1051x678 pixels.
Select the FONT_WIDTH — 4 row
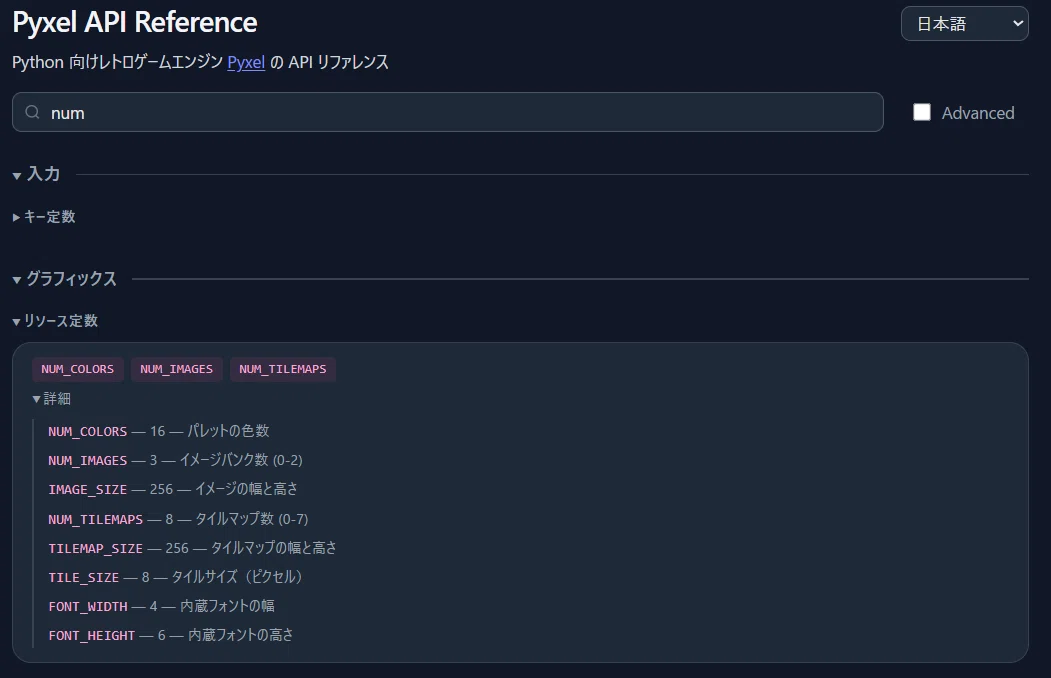tap(162, 606)
